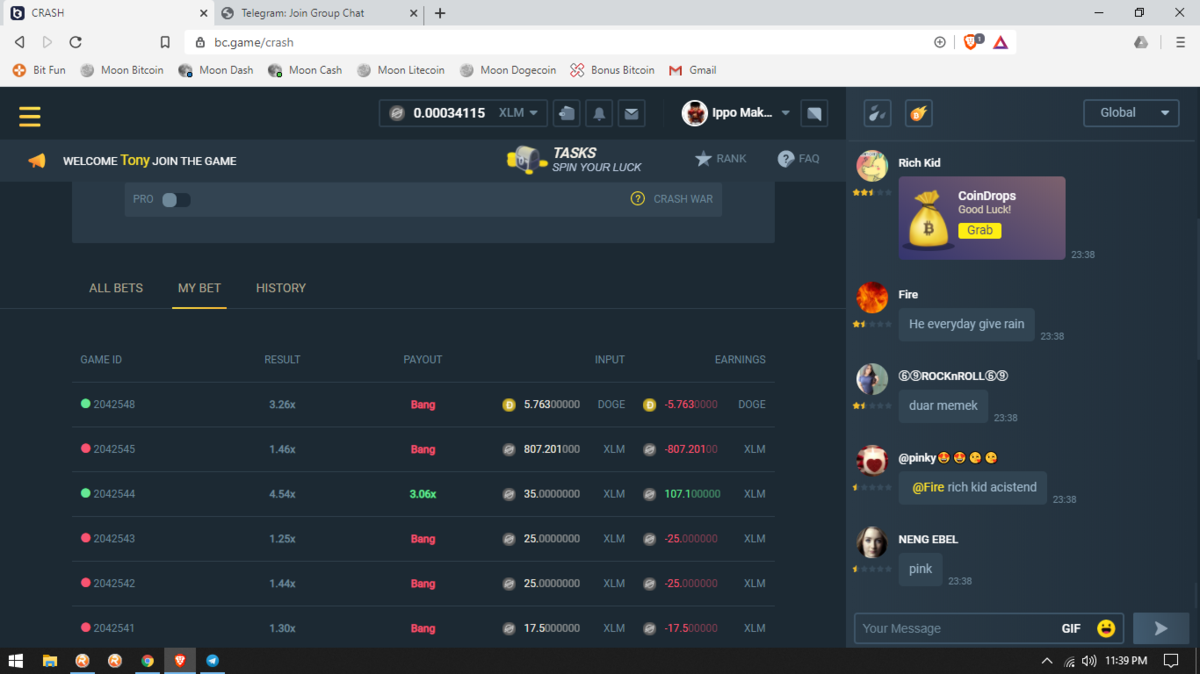The image size is (1200, 674).
Task: Click the Crash War help question icon
Action: pyautogui.click(x=637, y=199)
